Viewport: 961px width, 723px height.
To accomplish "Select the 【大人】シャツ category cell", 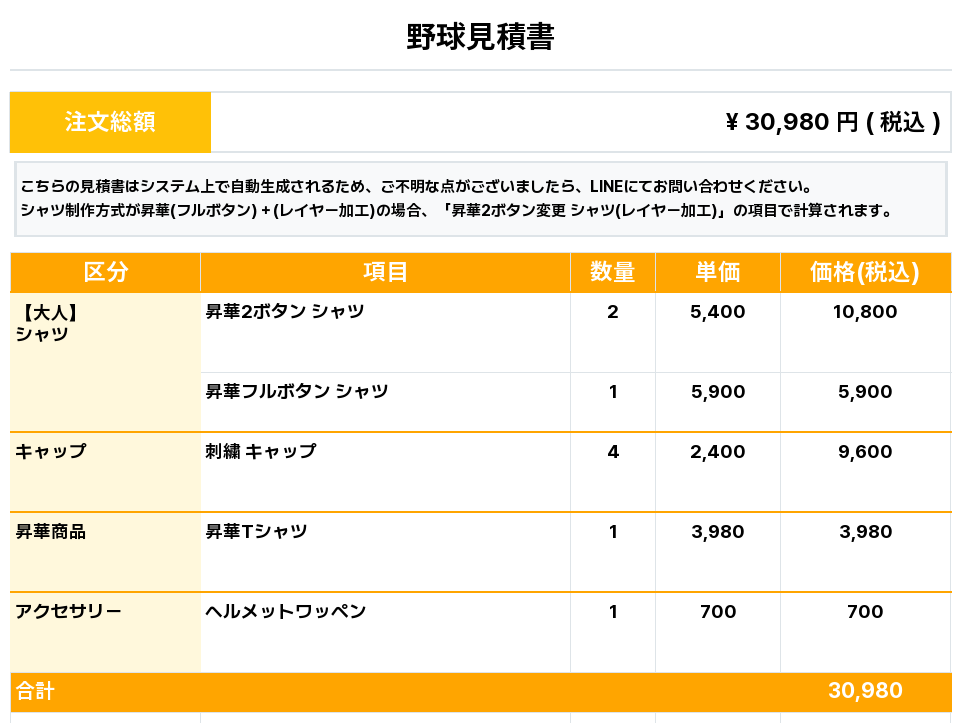I will tap(105, 362).
